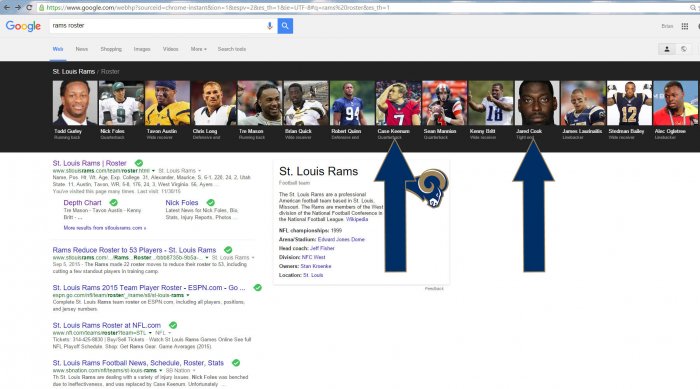
Task: Switch to the News search tab
Action: point(82,49)
